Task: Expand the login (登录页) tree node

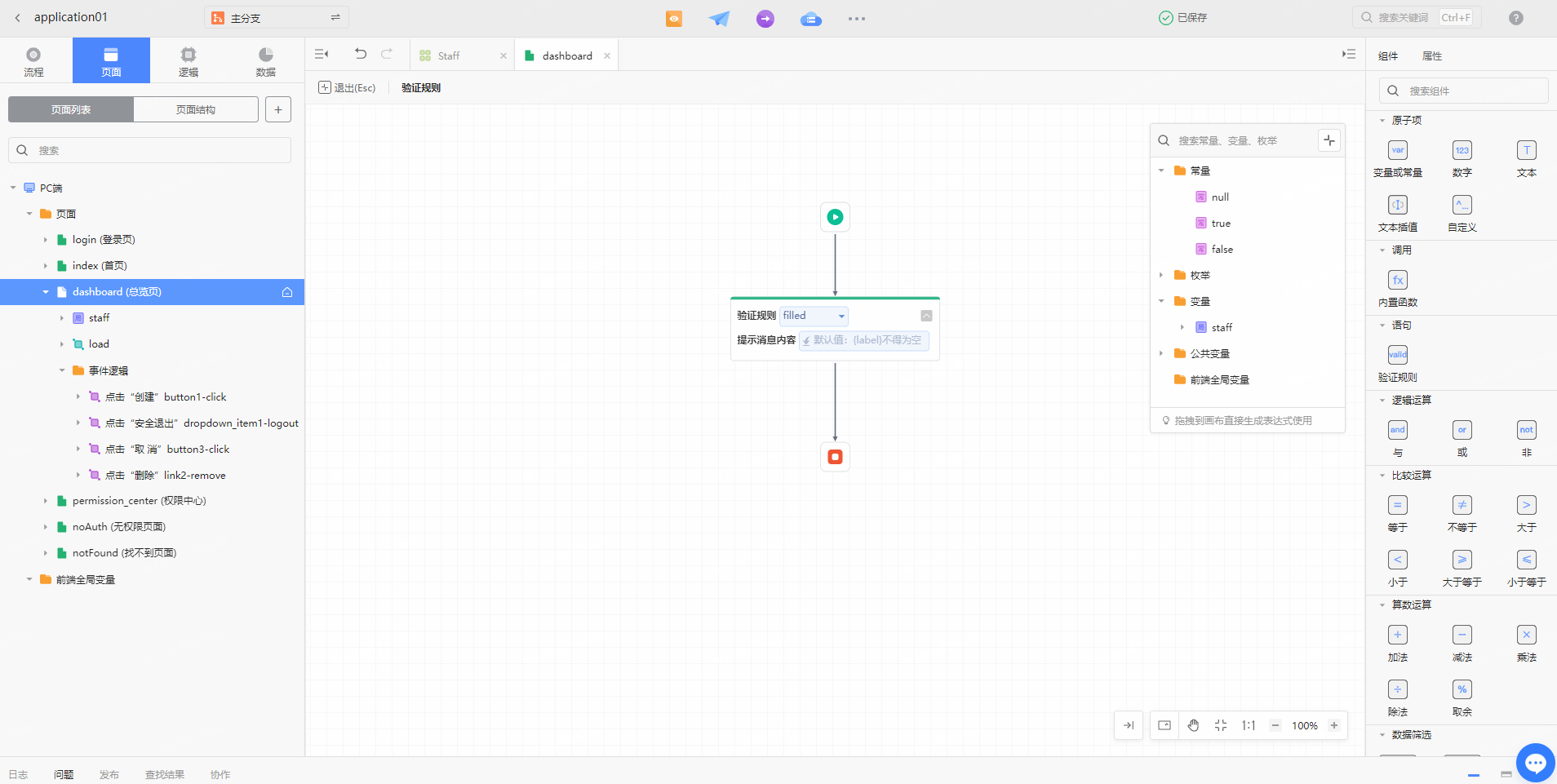Action: (46, 240)
